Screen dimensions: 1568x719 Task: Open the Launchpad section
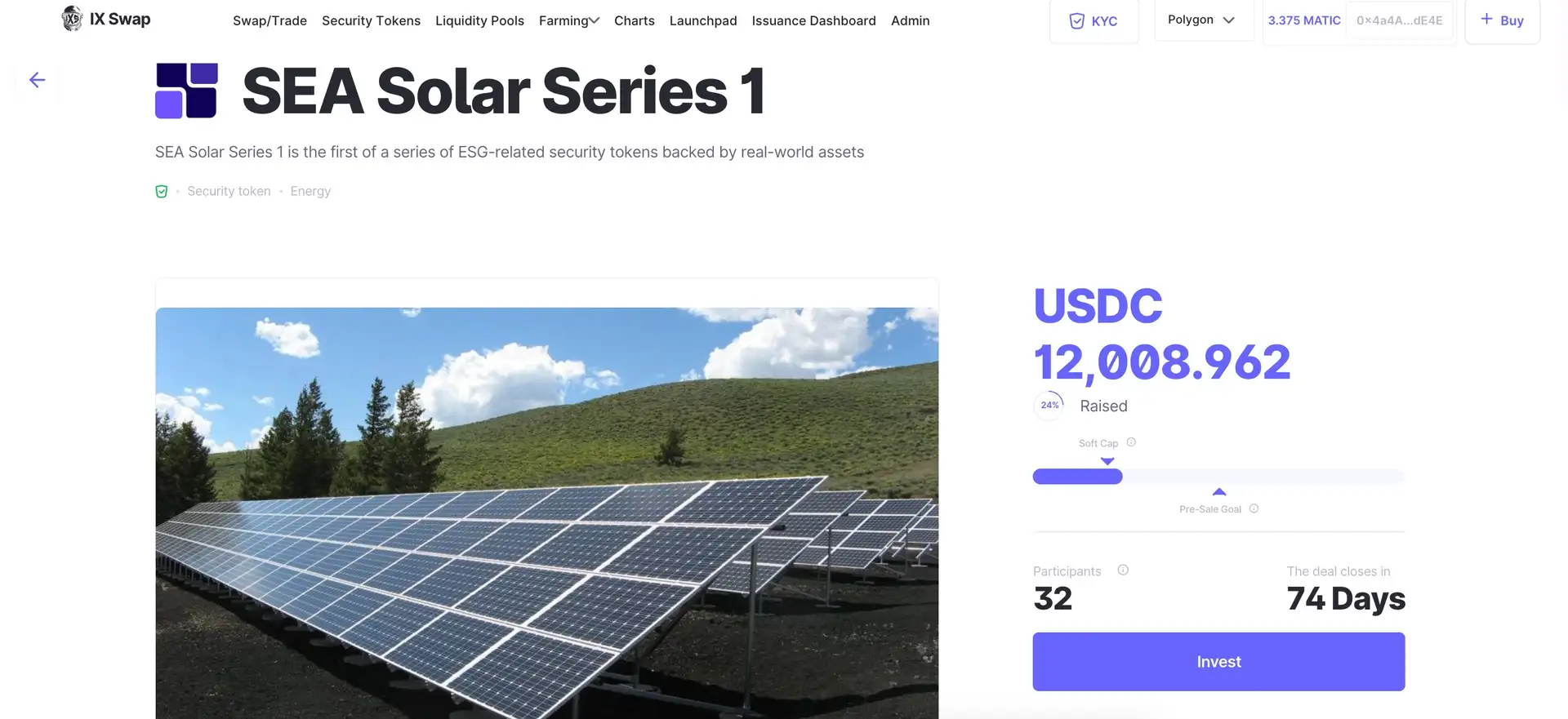pos(703,20)
